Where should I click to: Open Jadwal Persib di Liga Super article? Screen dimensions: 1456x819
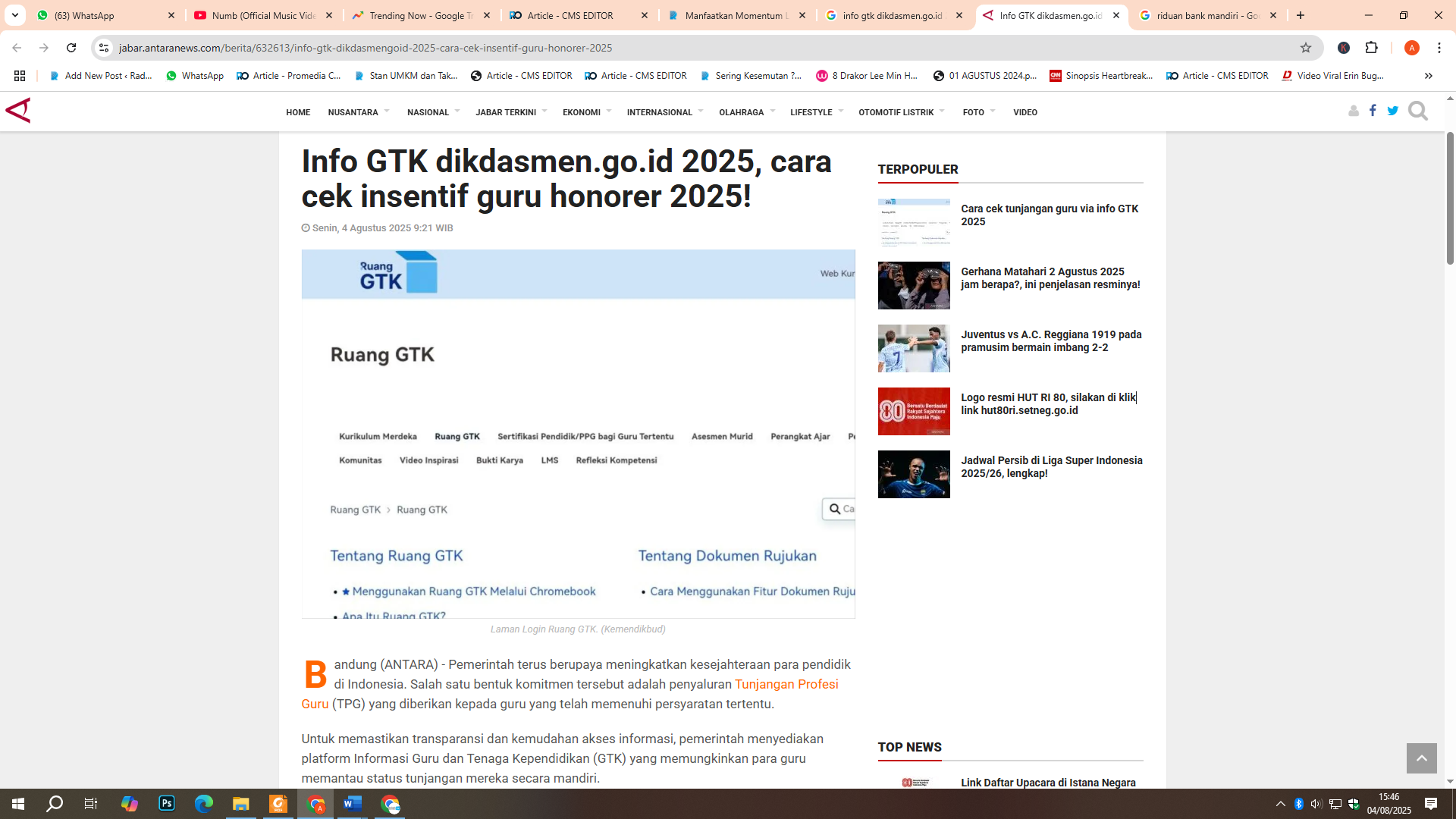point(1051,467)
